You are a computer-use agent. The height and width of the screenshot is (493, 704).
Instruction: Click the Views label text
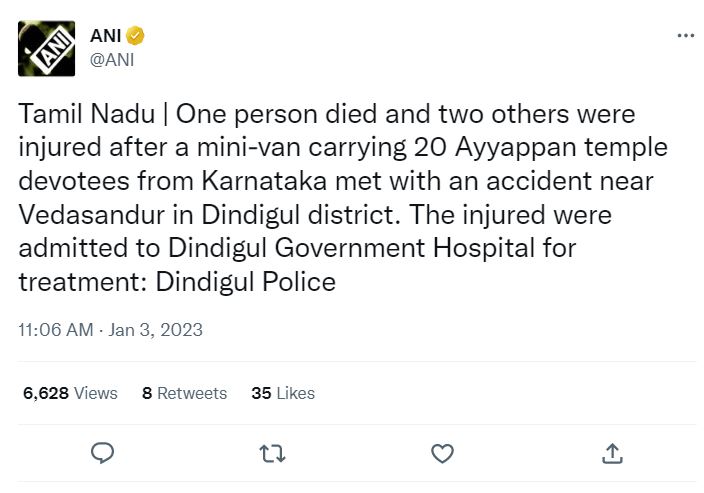click(96, 393)
